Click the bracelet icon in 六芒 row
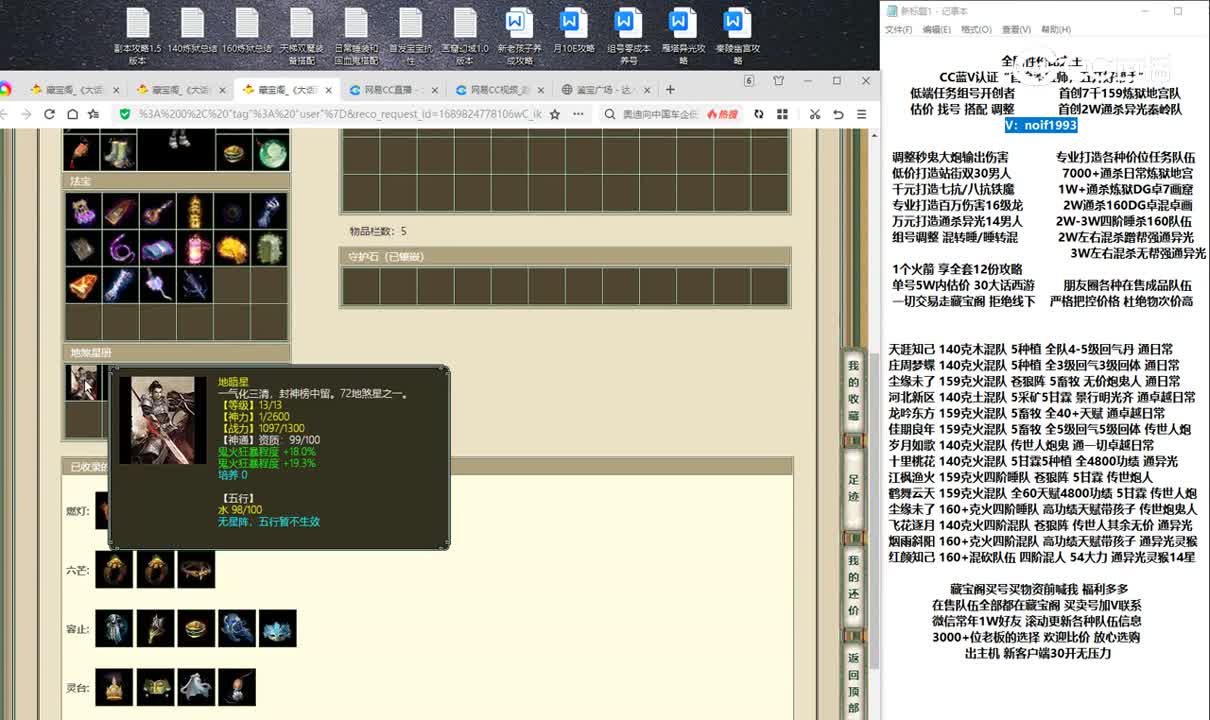The image size is (1210, 720). point(197,569)
